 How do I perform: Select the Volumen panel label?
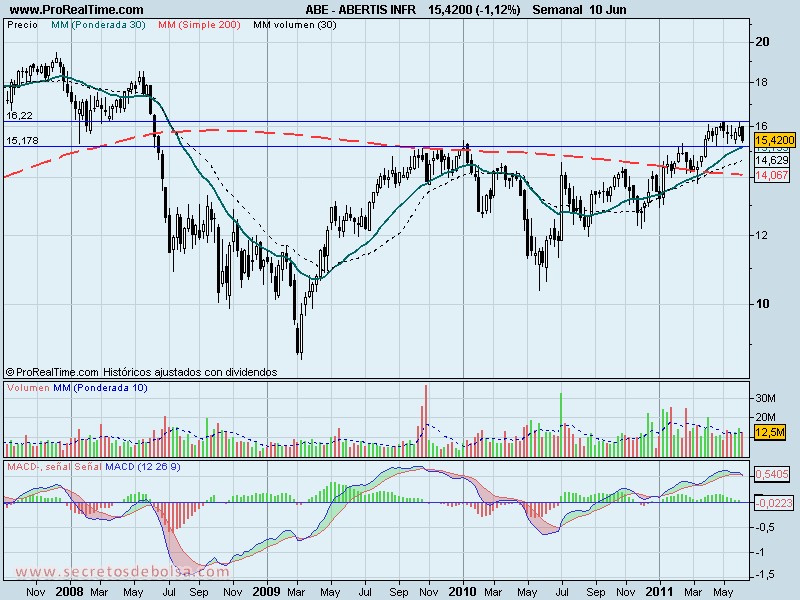point(28,388)
